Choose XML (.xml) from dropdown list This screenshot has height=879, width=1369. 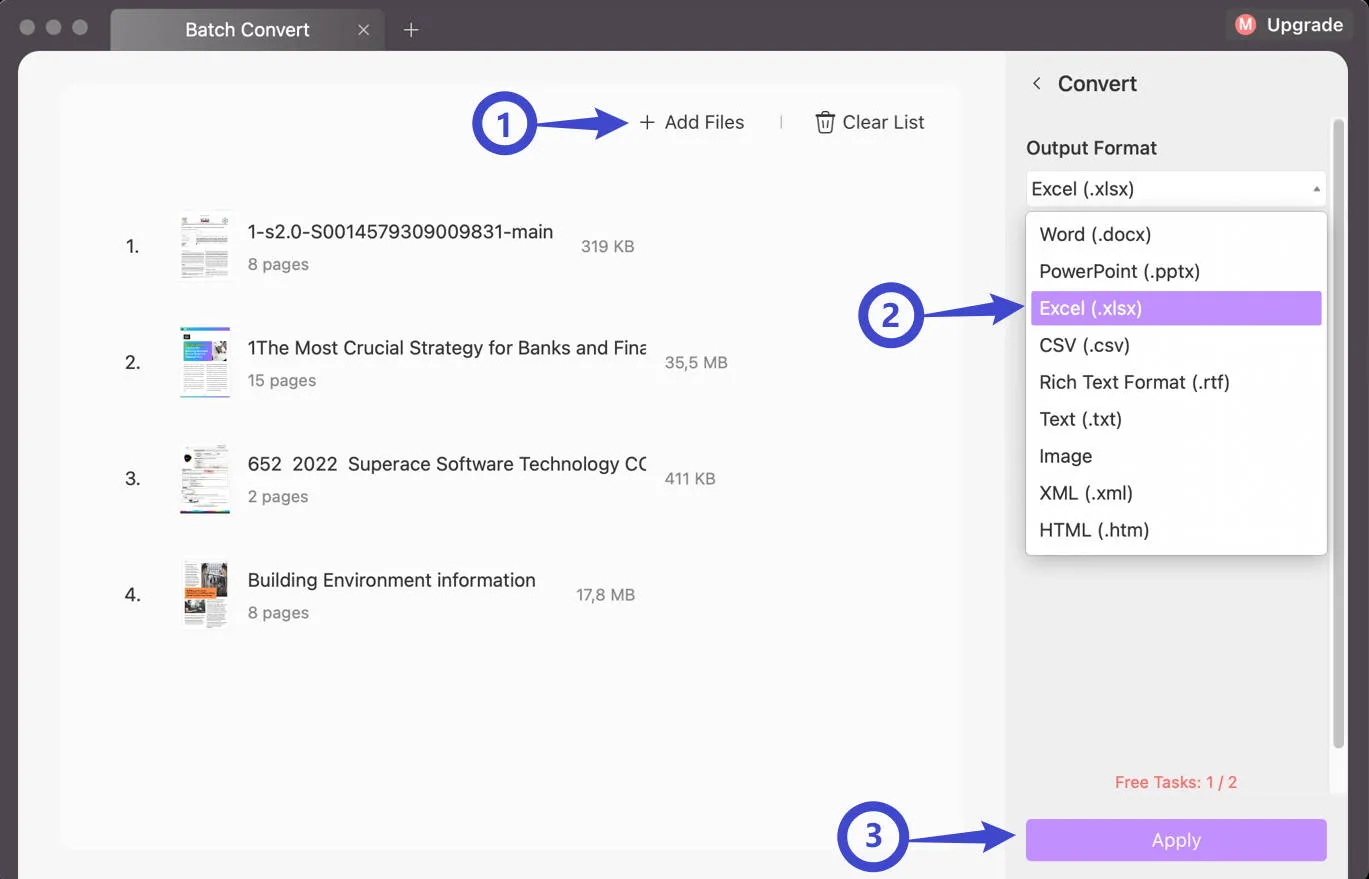pyautogui.click(x=1176, y=493)
